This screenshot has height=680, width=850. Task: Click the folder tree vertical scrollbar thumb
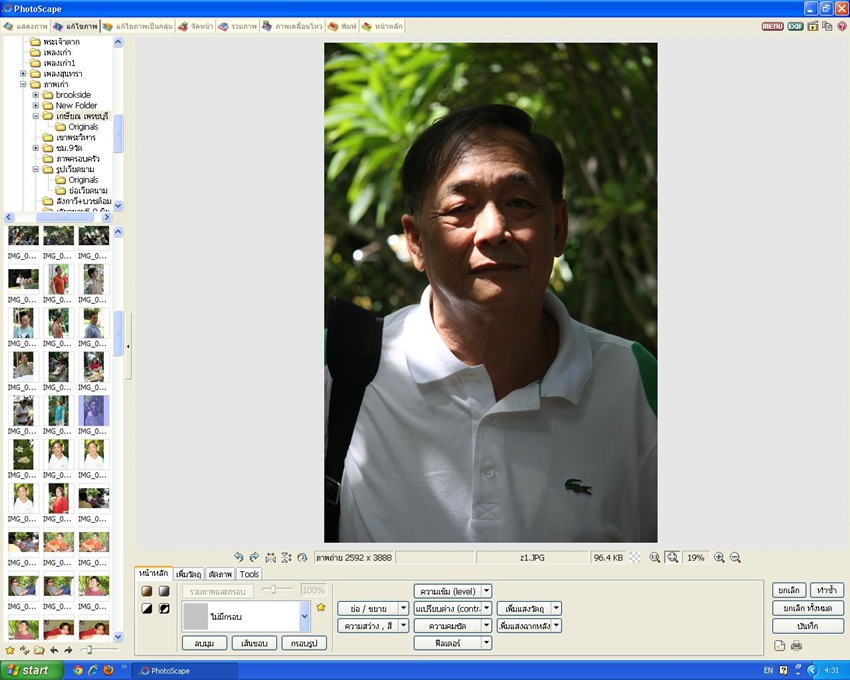pyautogui.click(x=118, y=133)
